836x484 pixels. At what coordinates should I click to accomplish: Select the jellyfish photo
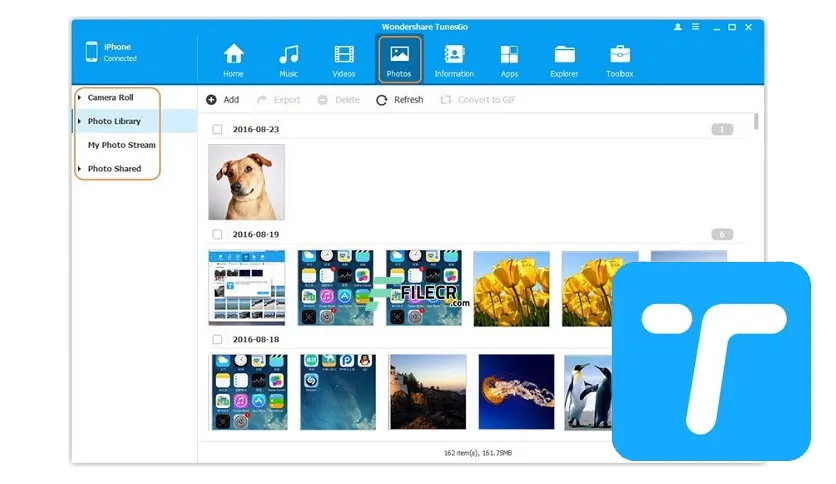516,392
